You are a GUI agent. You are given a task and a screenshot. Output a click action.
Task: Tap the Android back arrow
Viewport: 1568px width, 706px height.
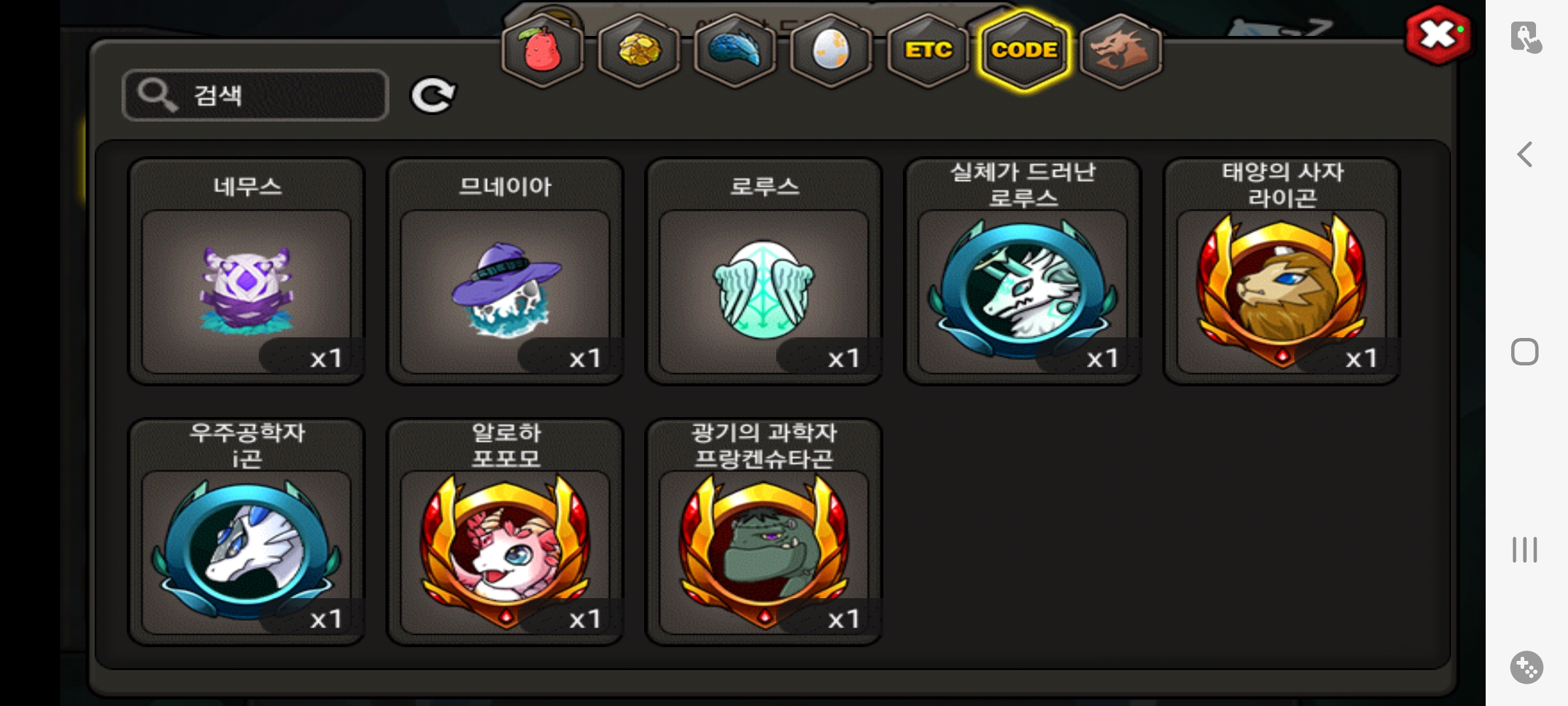click(x=1525, y=155)
